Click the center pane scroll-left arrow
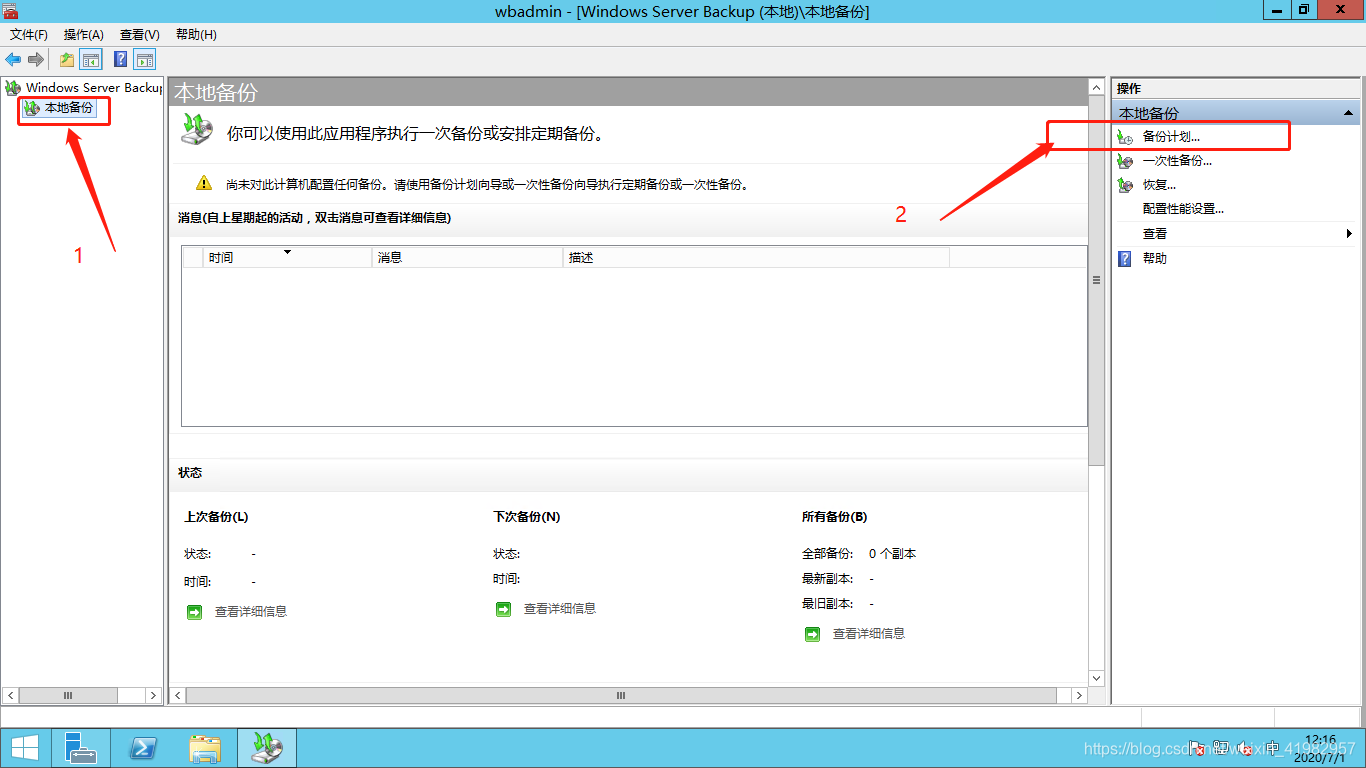1366x768 pixels. [x=178, y=695]
